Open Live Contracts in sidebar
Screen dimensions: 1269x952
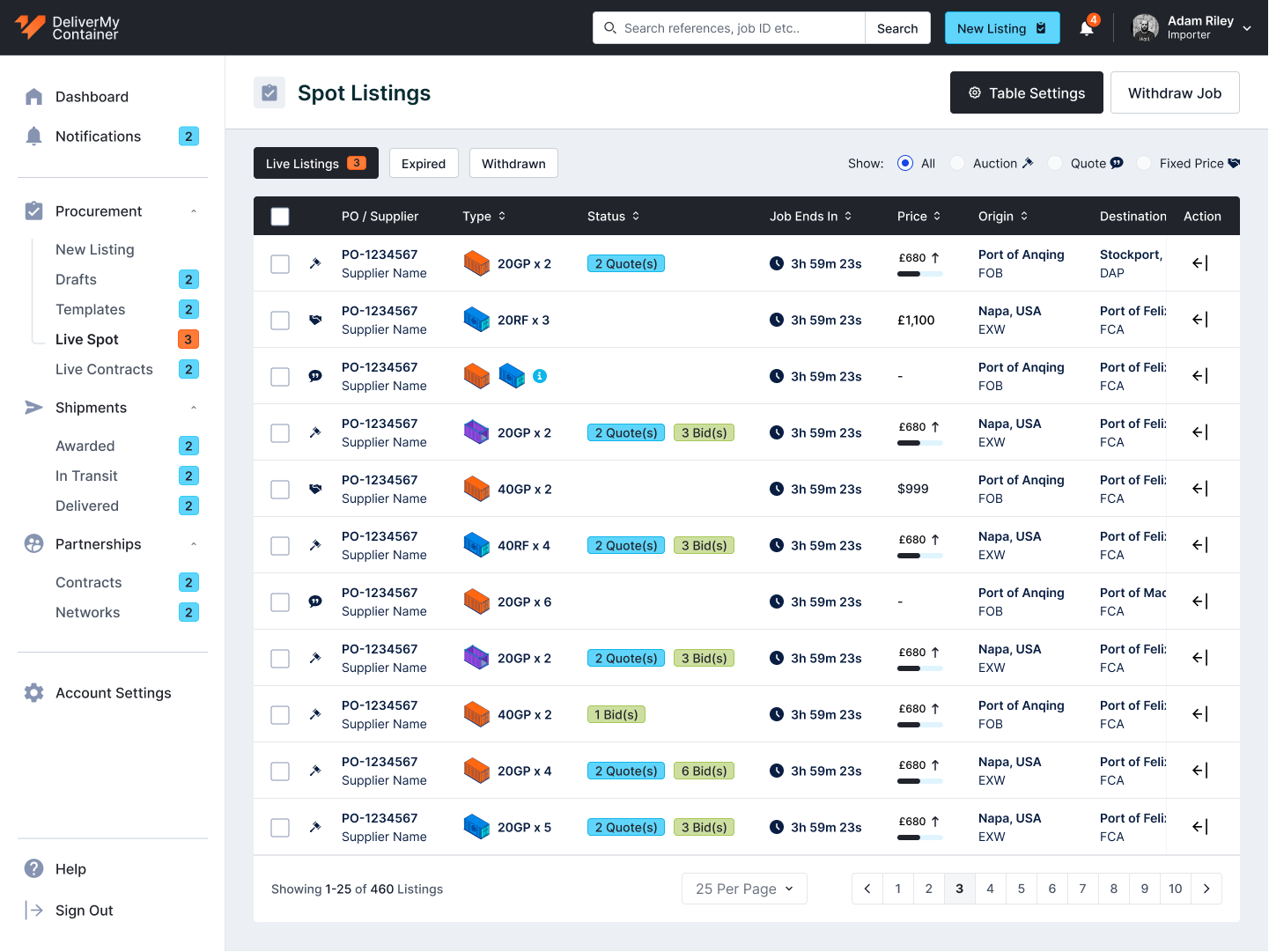104,369
